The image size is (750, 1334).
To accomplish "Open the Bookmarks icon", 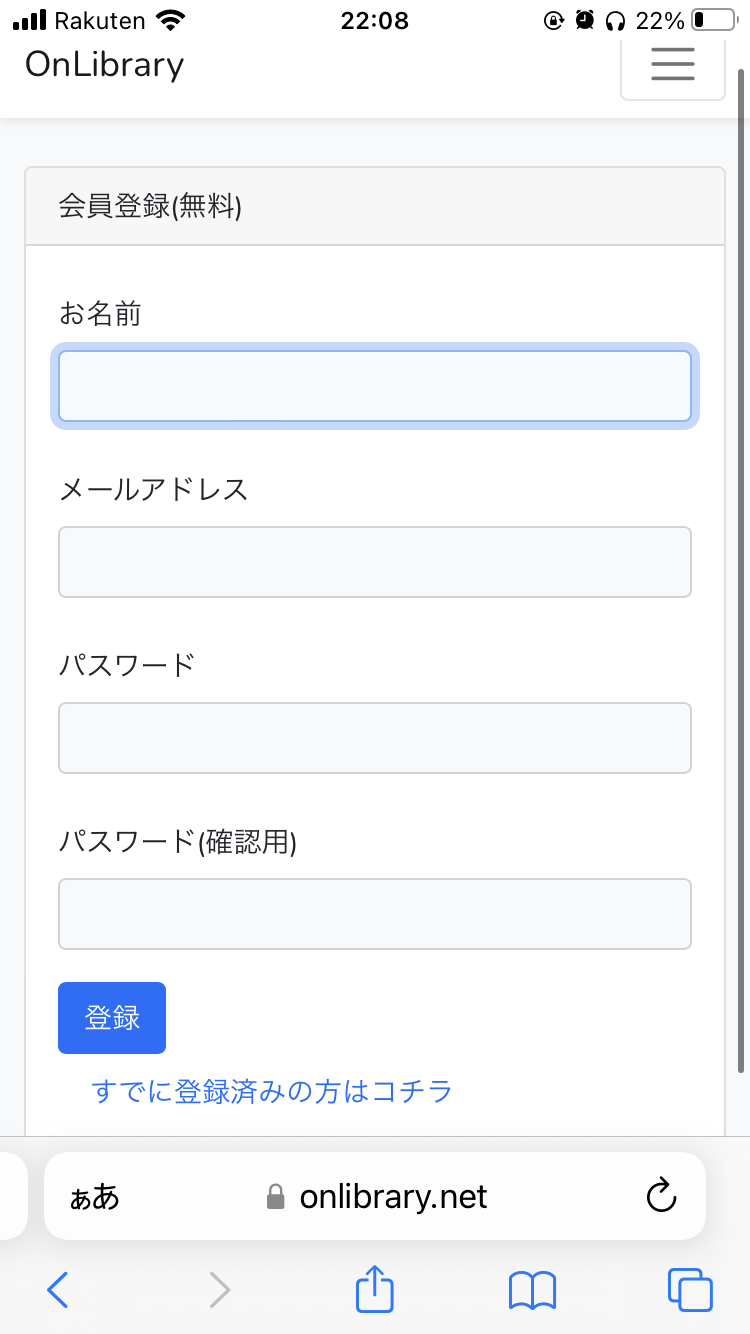I will (x=531, y=1290).
